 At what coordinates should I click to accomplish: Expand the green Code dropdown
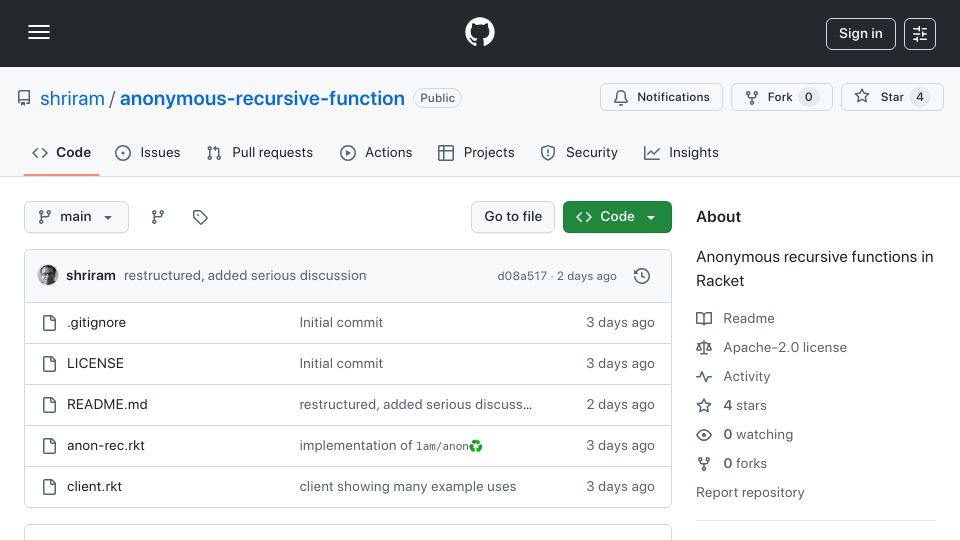[x=617, y=217]
